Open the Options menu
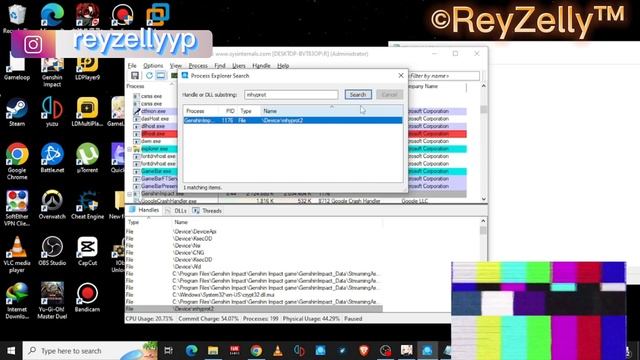Viewport: 640px width, 360px height. [153, 66]
